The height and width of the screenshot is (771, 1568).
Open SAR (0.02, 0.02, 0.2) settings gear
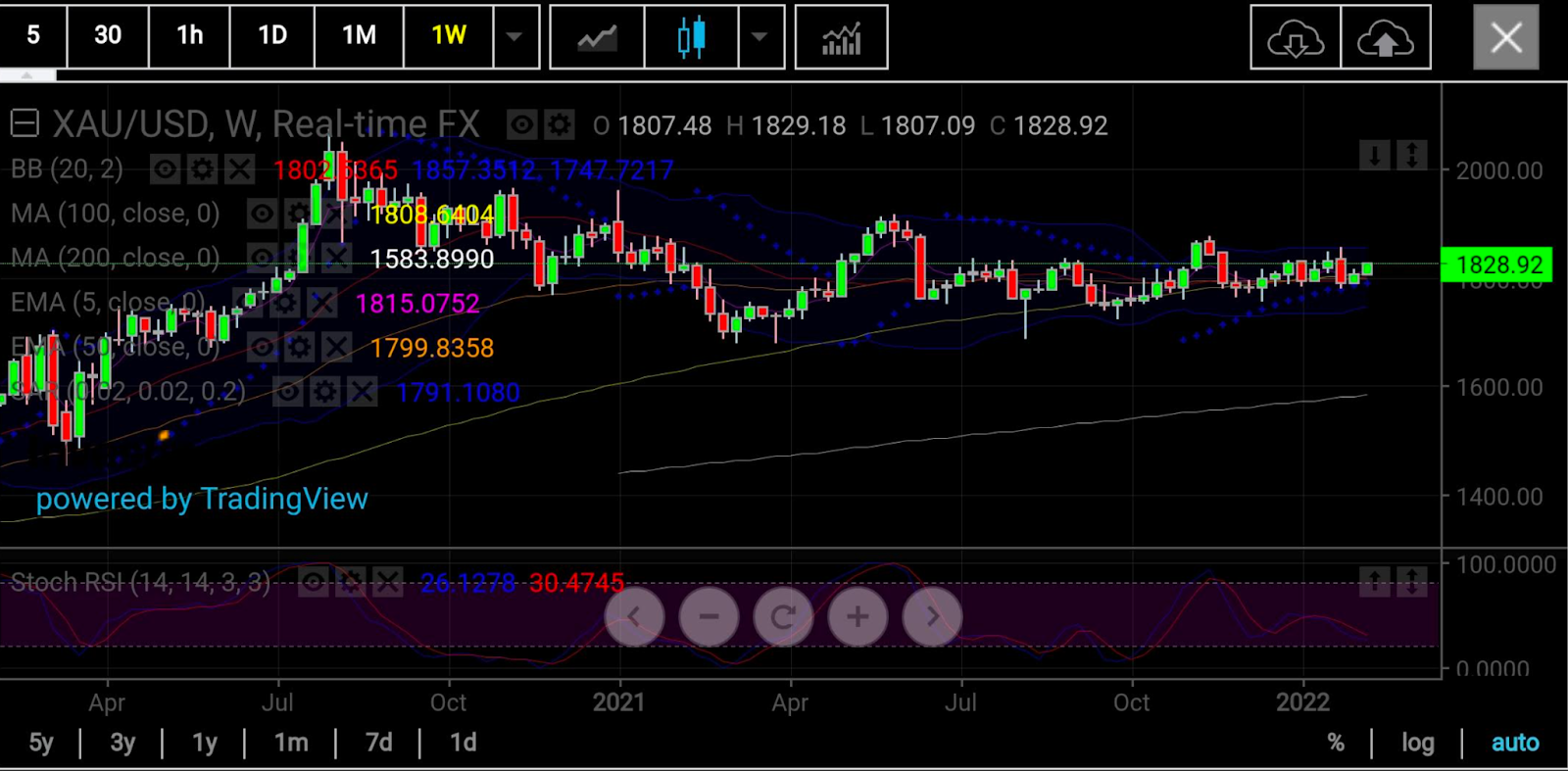point(324,393)
